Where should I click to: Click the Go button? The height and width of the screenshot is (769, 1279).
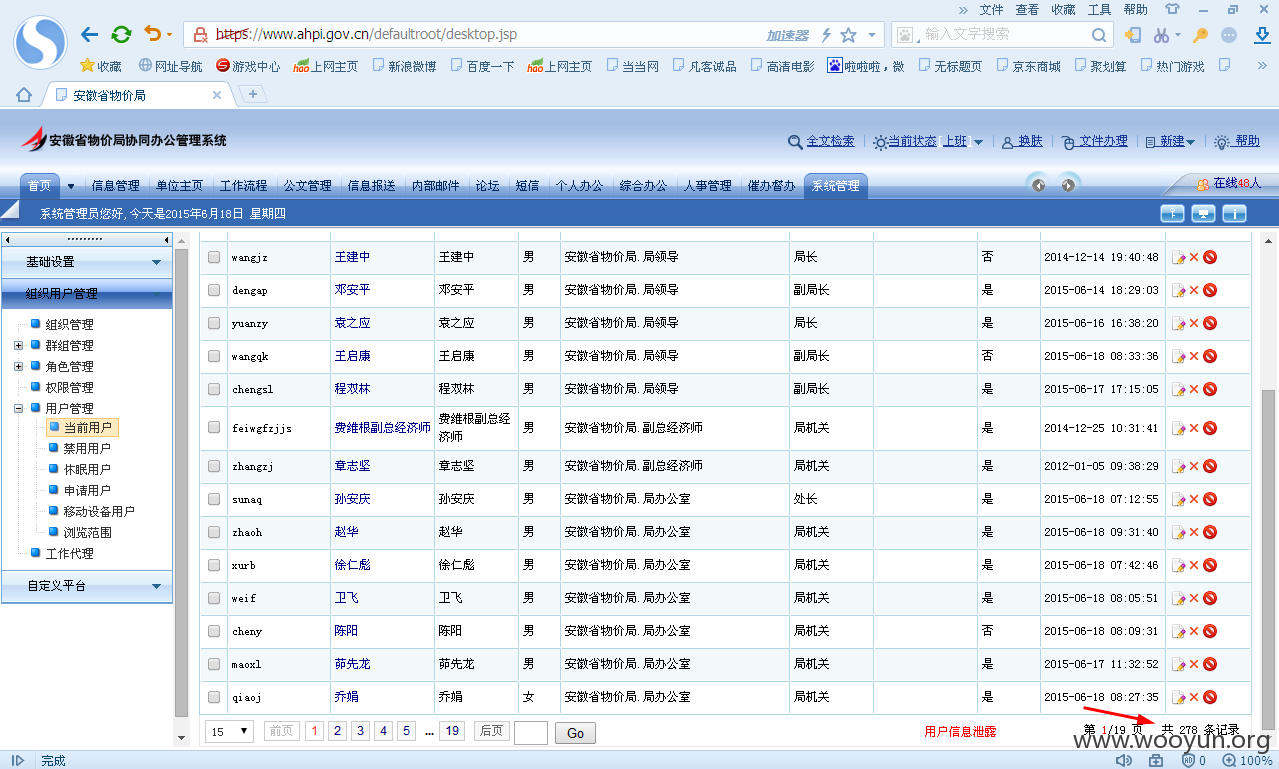[575, 733]
